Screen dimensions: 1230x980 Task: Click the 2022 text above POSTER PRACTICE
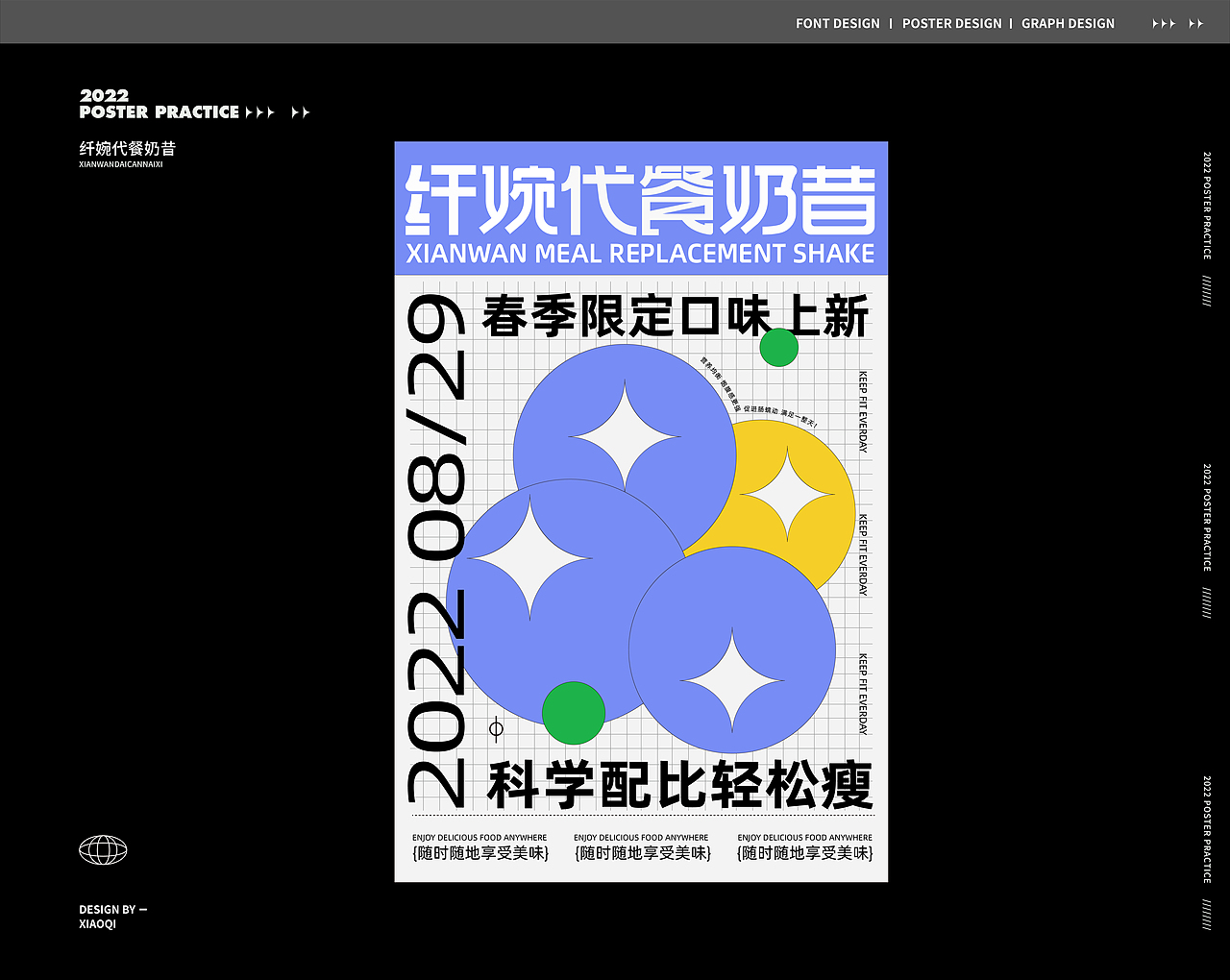coord(104,95)
